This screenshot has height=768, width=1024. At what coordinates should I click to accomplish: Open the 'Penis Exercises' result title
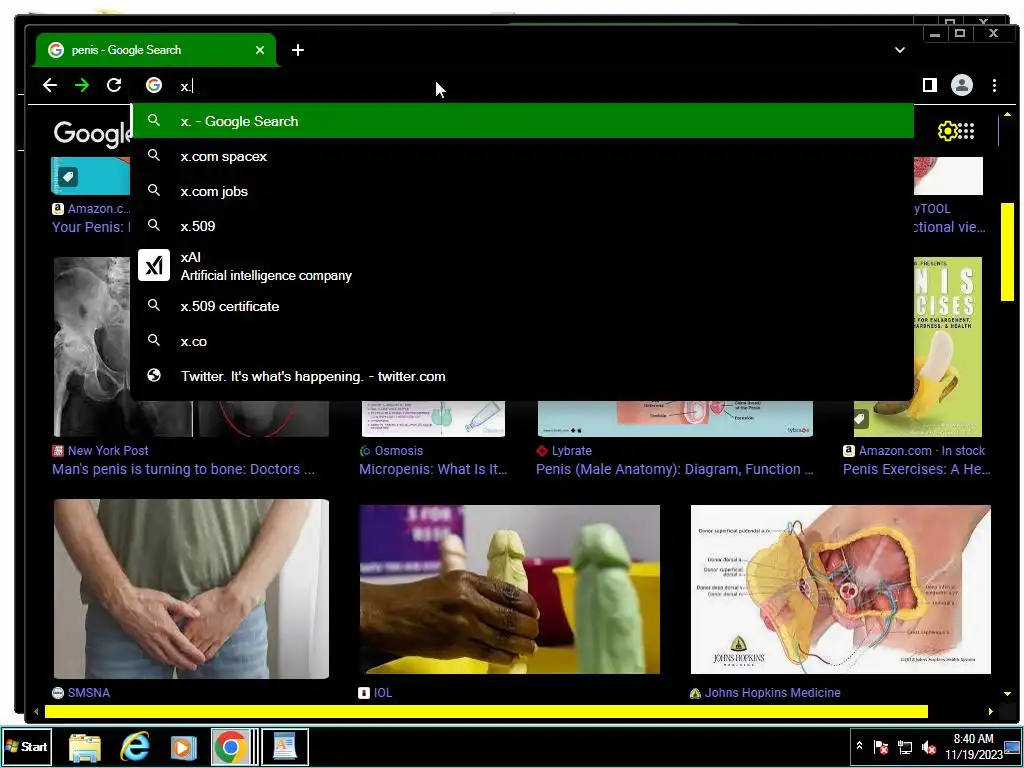[916, 469]
